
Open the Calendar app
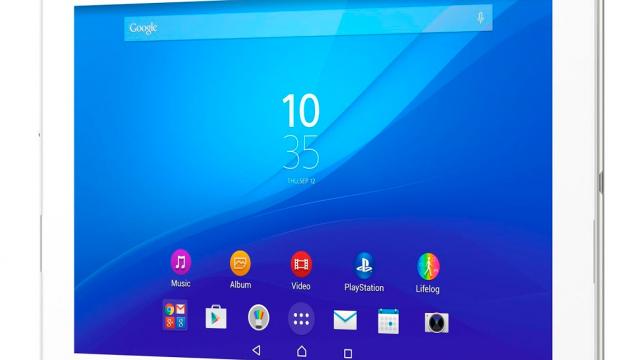[x=389, y=322]
